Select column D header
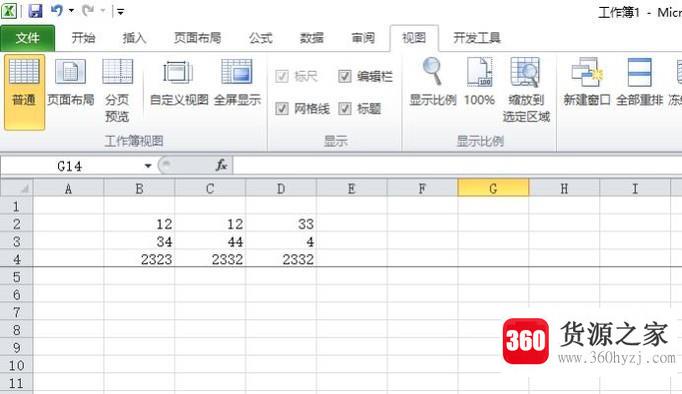682x394 pixels. point(281,188)
